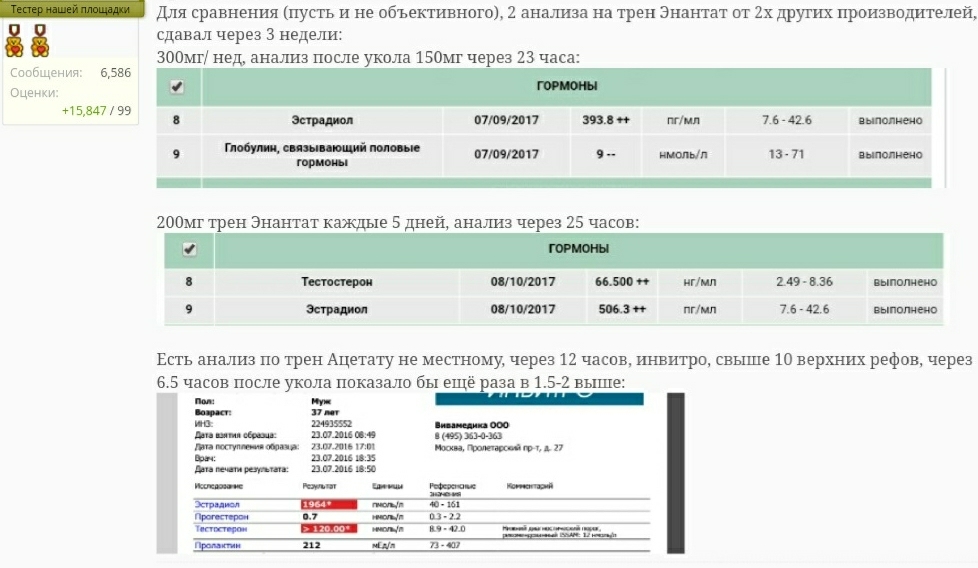
Task: Click the Эстрадиол cell dated 07/09/2017
Action: click(x=322, y=120)
